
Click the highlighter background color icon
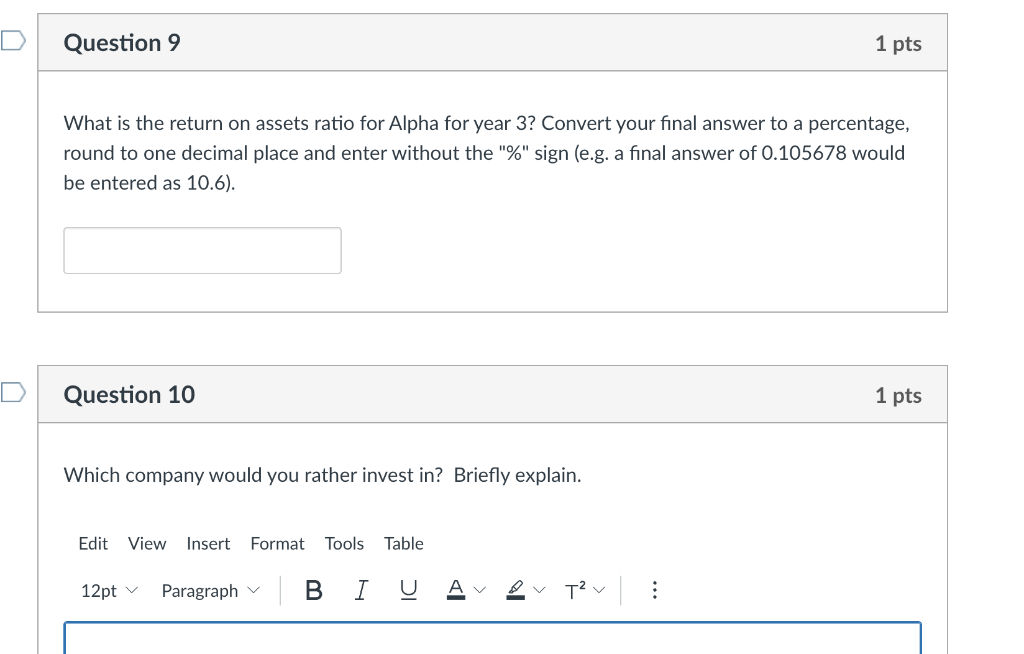tap(515, 591)
